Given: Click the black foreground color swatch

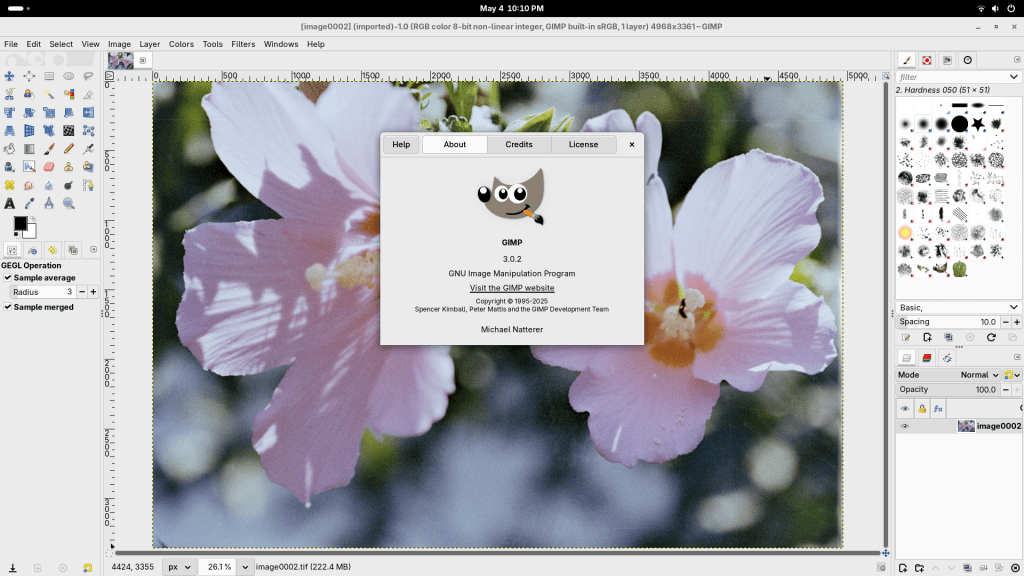Looking at the screenshot, I should tap(19, 224).
